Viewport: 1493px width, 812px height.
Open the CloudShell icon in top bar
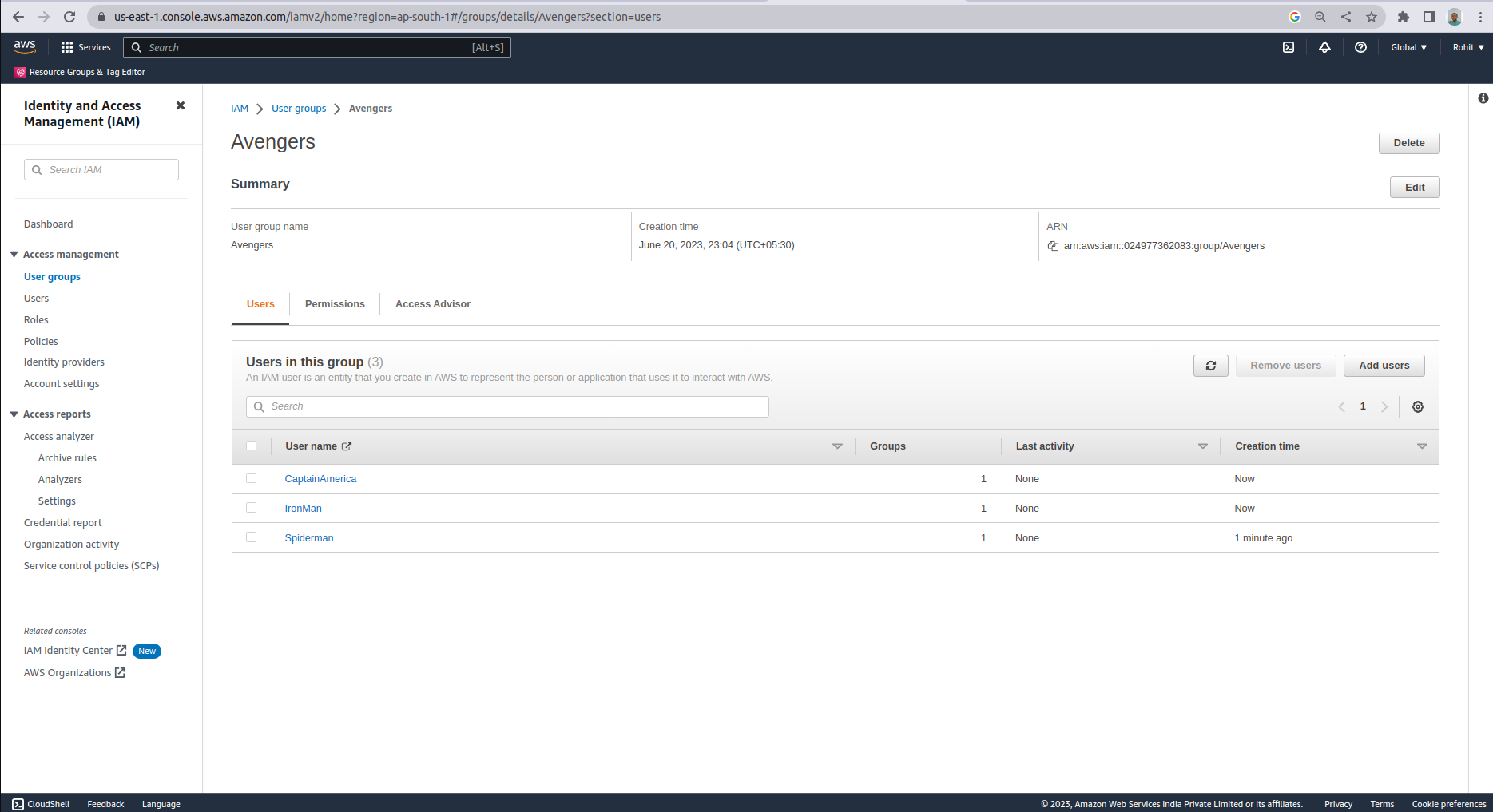click(1289, 47)
